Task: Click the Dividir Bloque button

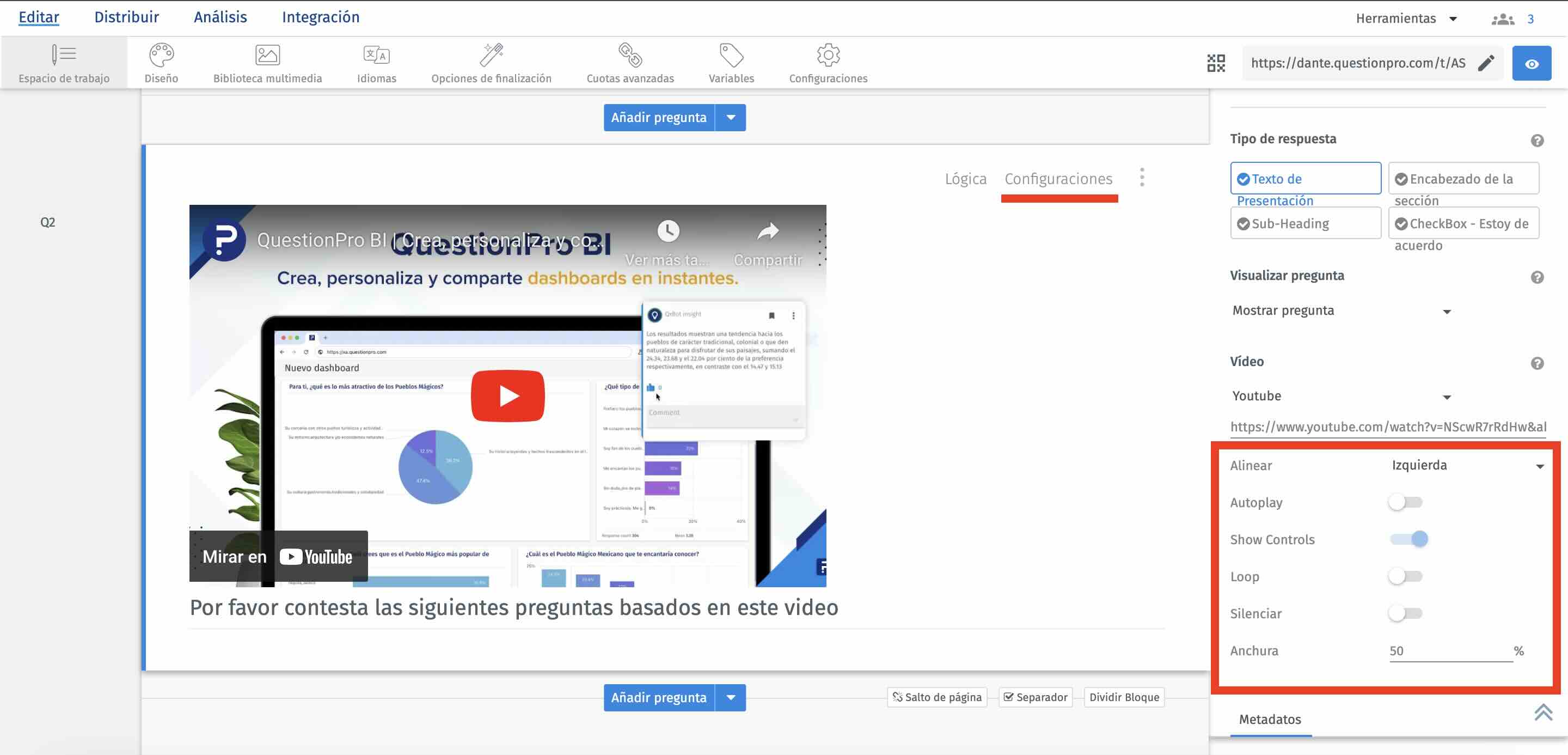Action: (x=1124, y=698)
